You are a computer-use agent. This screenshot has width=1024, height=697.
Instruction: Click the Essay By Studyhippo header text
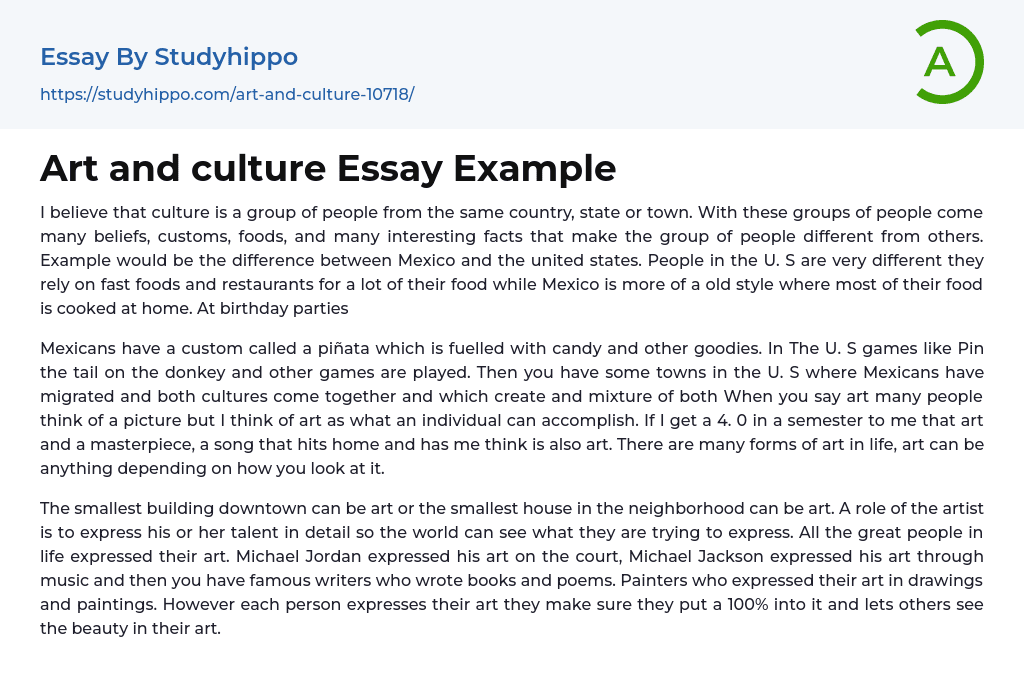pyautogui.click(x=169, y=57)
